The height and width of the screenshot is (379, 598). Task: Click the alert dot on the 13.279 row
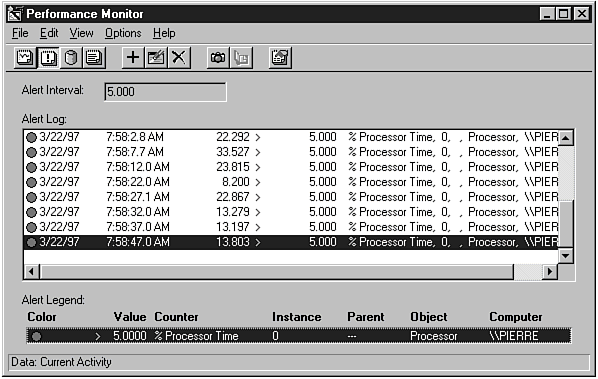[32, 212]
